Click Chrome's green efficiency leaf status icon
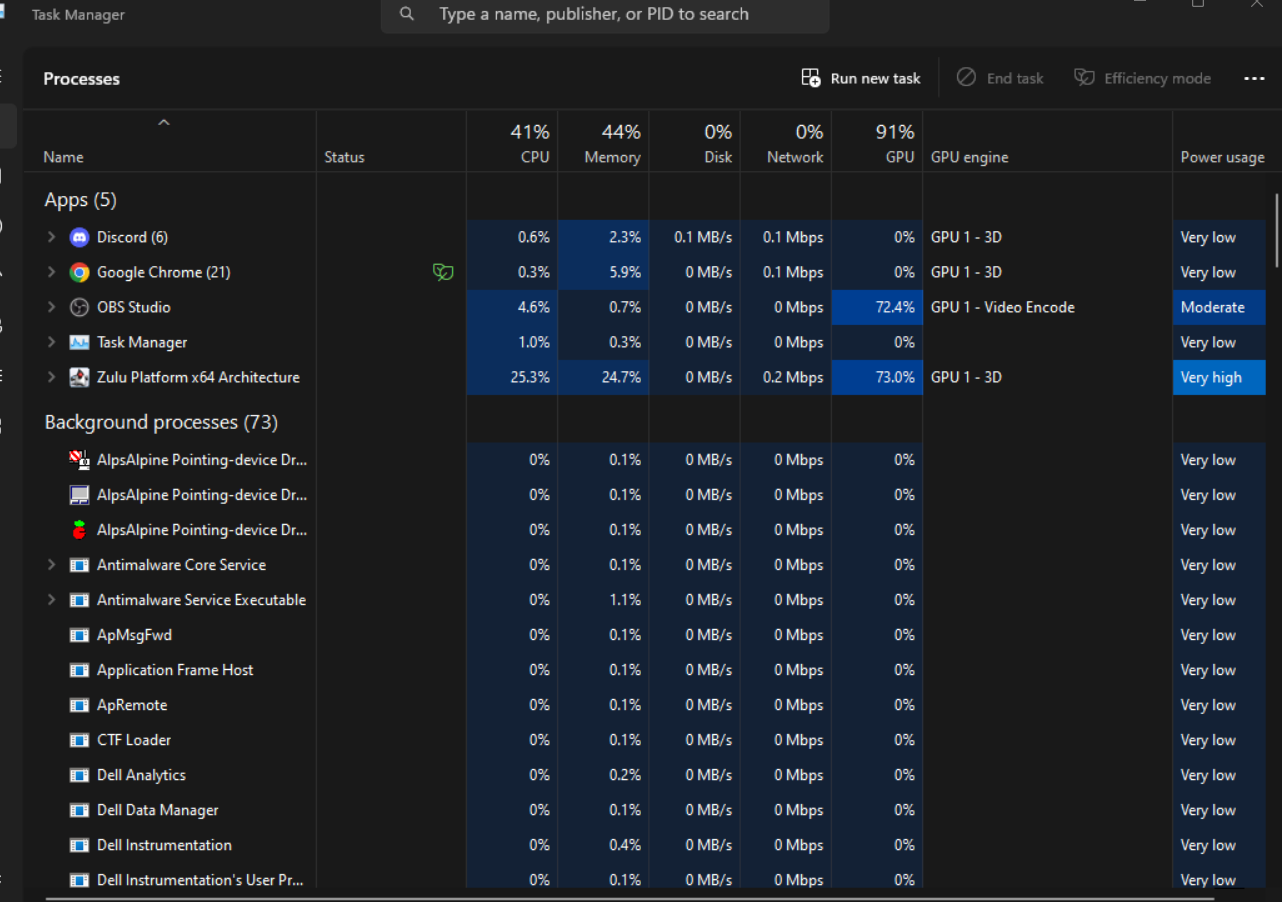The height and width of the screenshot is (902, 1282). pyautogui.click(x=443, y=272)
